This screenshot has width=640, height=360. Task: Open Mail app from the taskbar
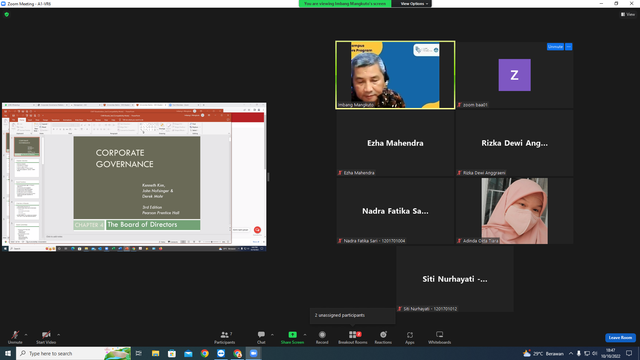click(x=188, y=353)
